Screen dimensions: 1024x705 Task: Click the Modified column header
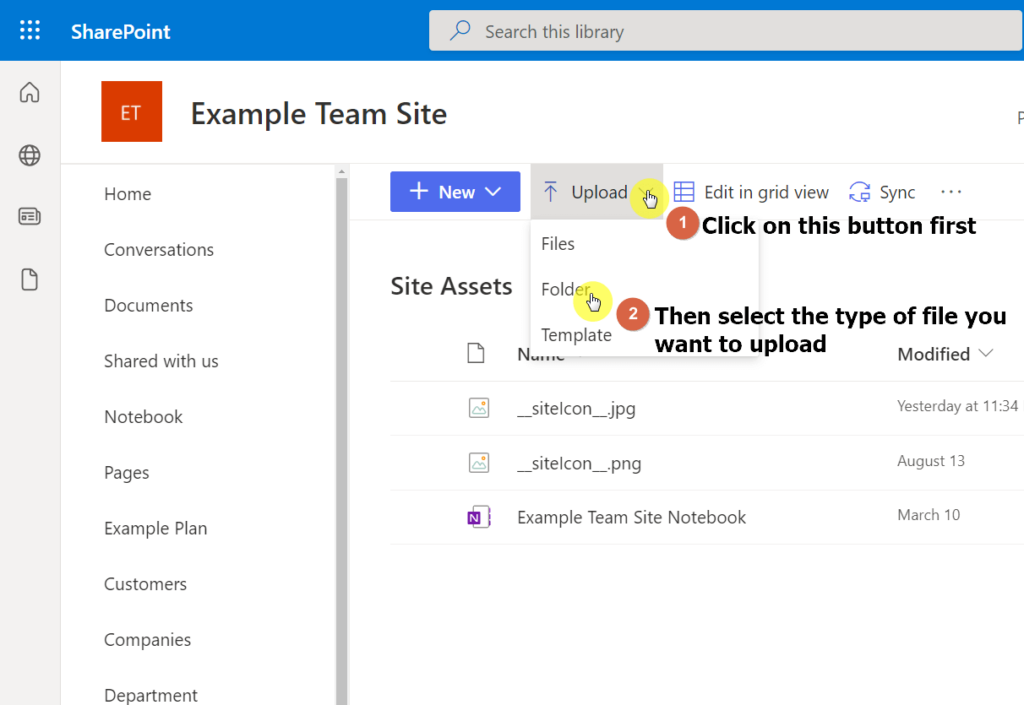pos(933,354)
